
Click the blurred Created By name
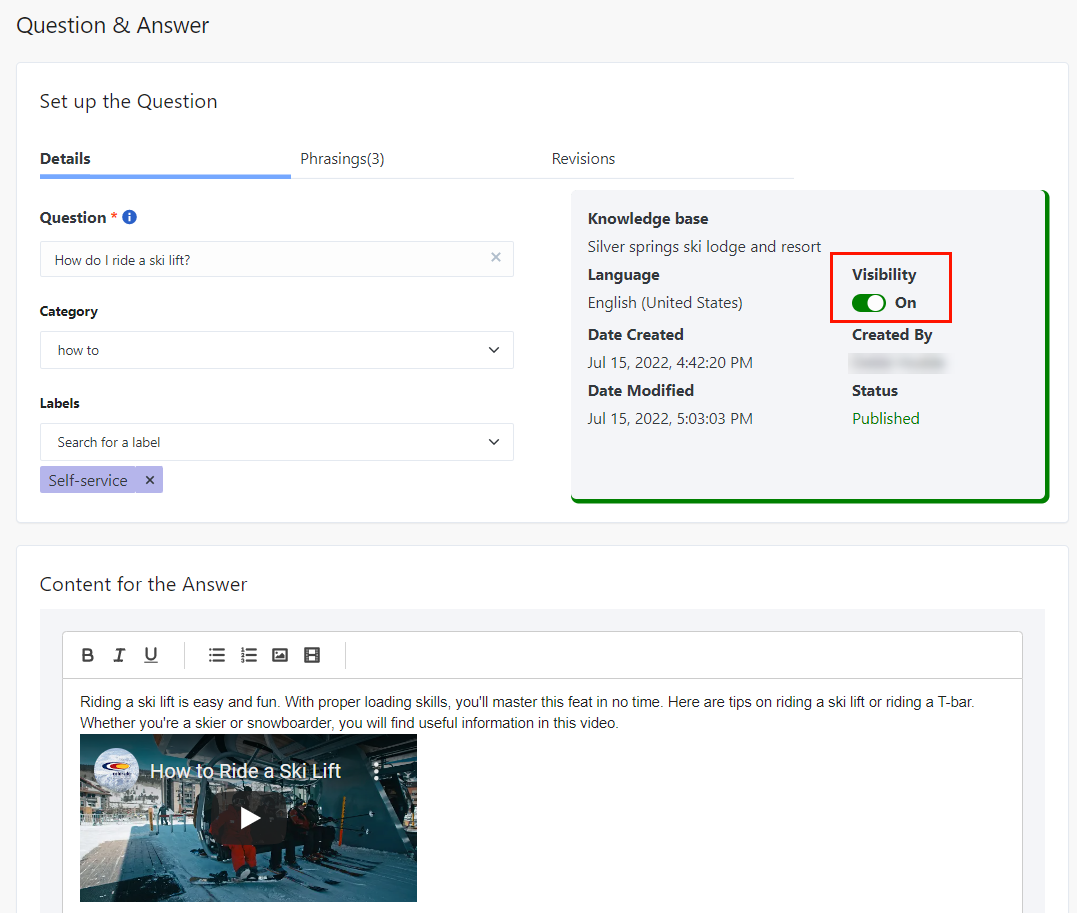tap(899, 363)
